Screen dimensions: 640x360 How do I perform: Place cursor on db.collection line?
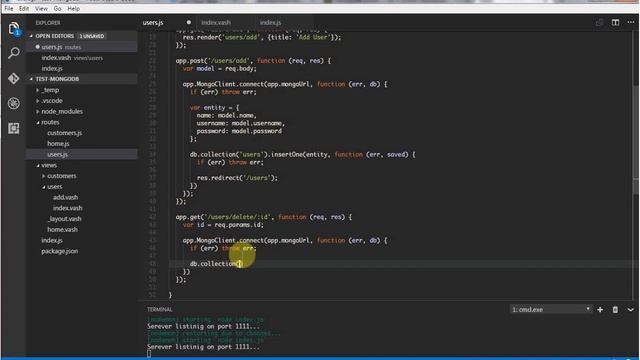click(216, 264)
